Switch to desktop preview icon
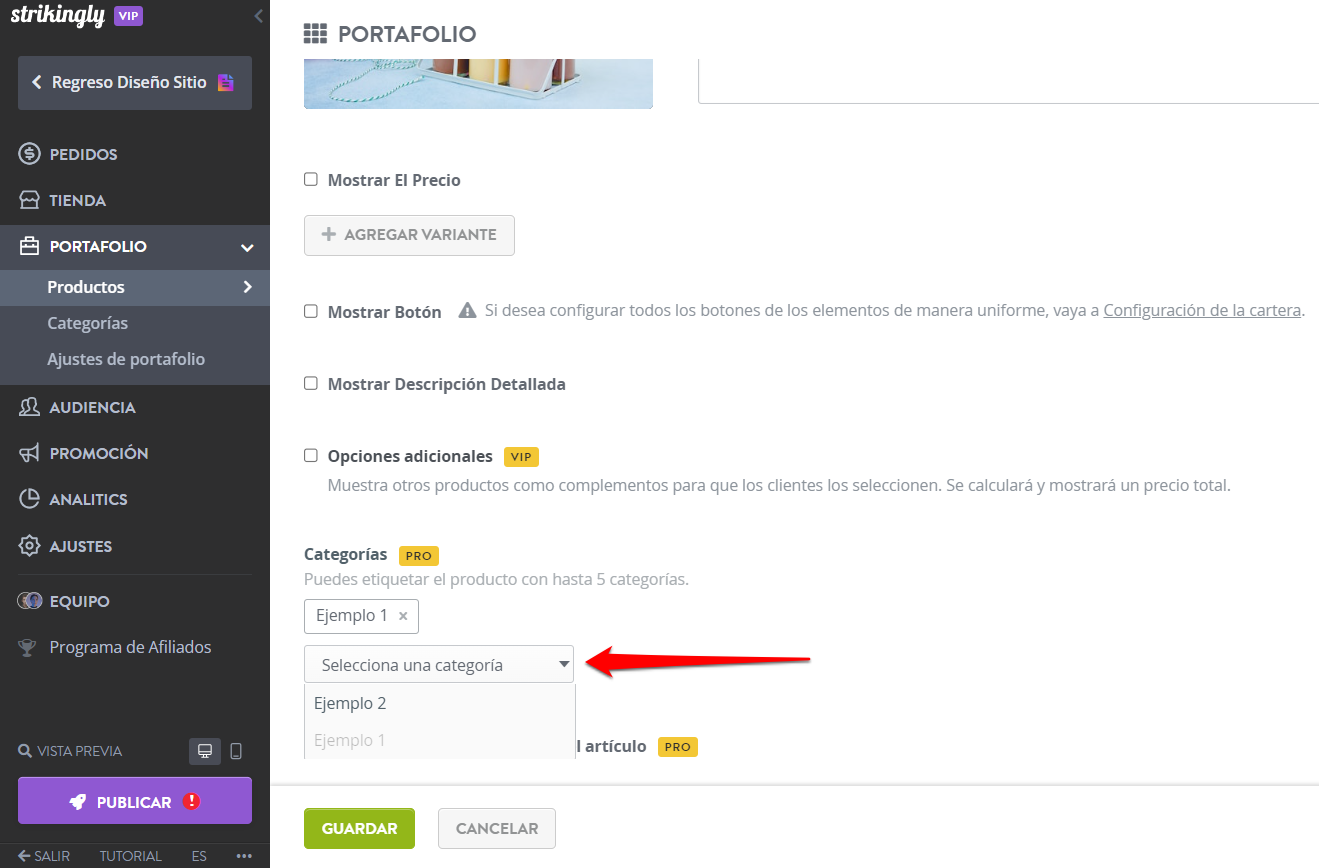1319x868 pixels. (x=205, y=751)
